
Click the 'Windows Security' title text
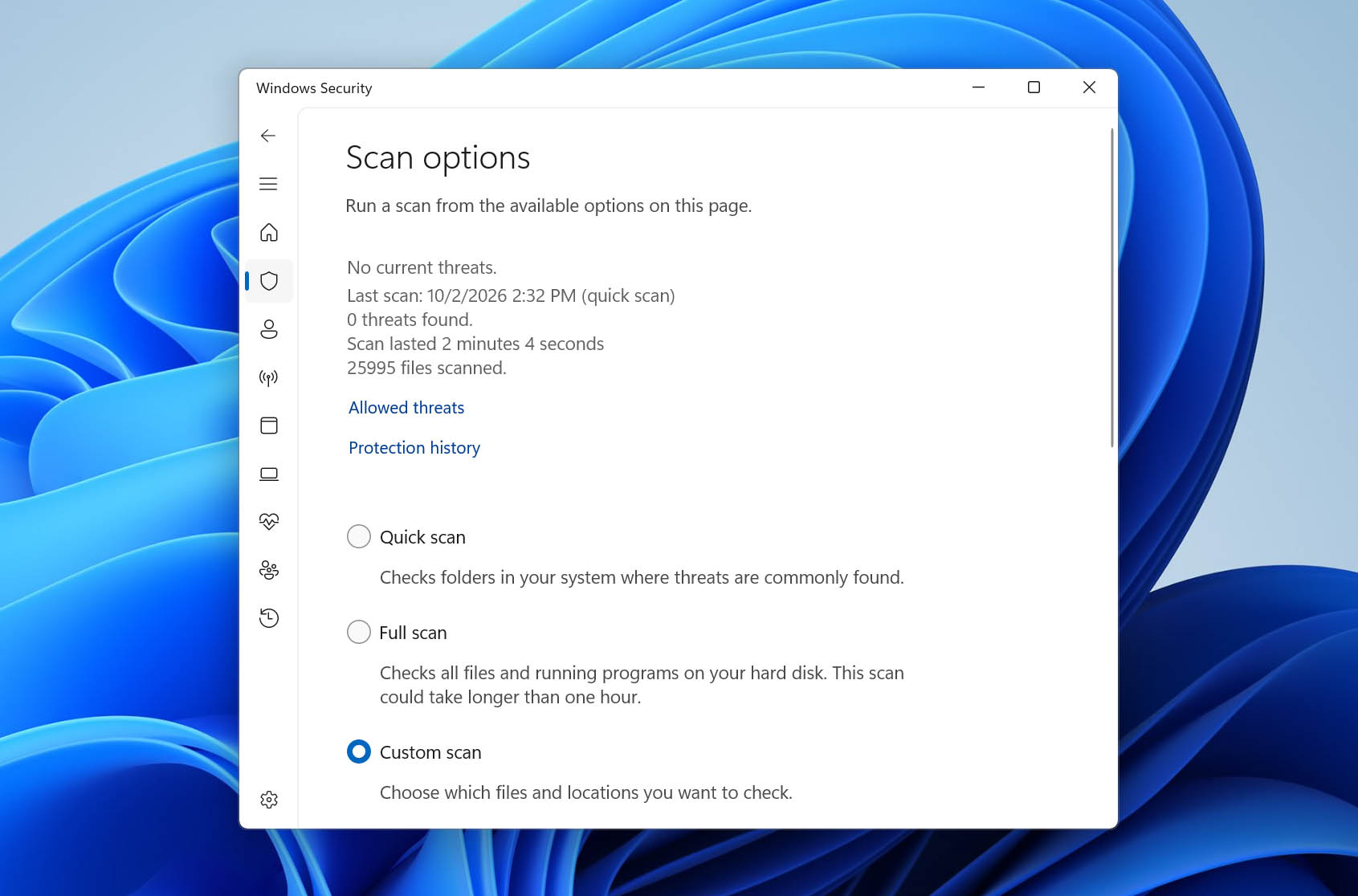pyautogui.click(x=314, y=88)
